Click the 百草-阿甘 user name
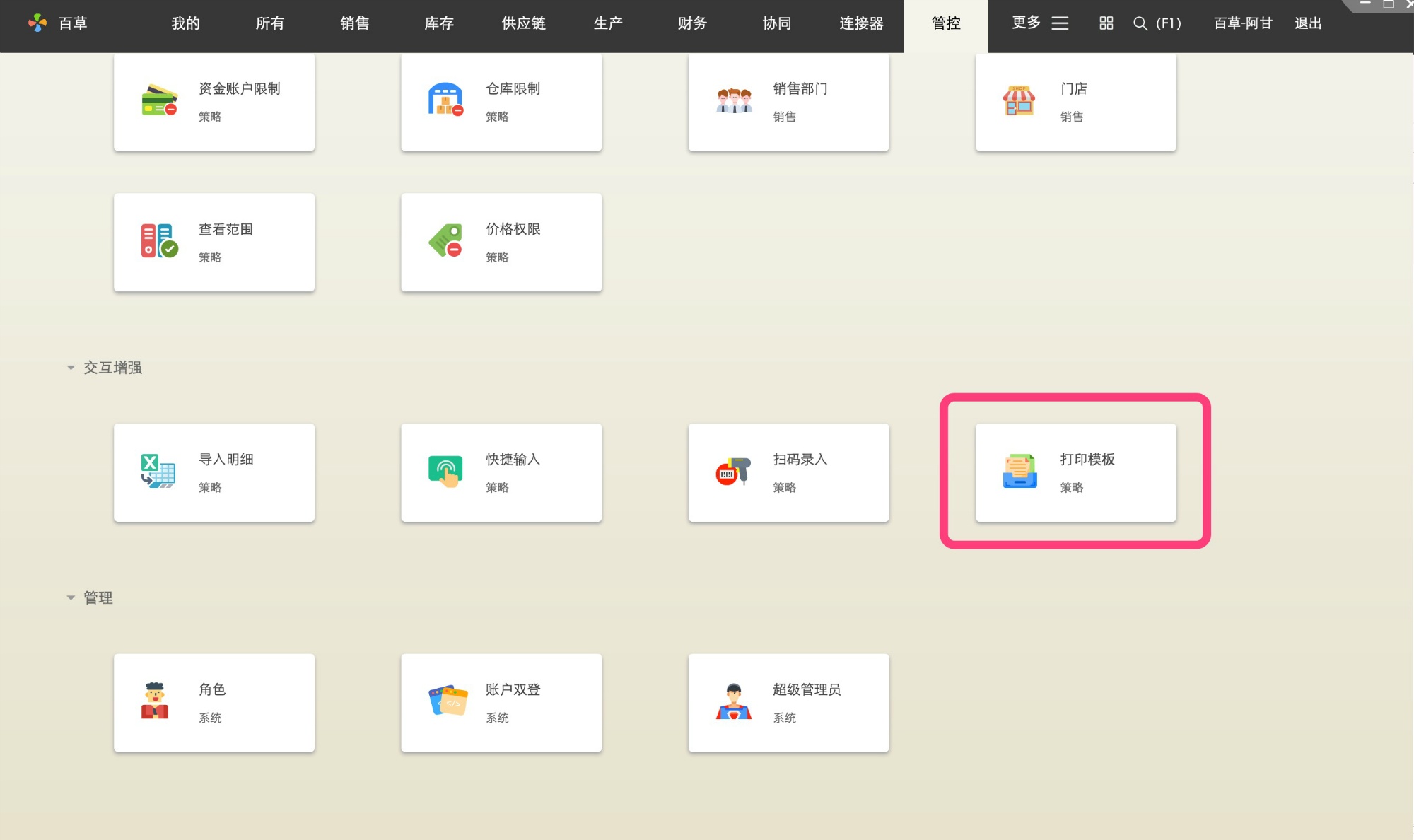This screenshot has height=840, width=1414. [x=1243, y=23]
